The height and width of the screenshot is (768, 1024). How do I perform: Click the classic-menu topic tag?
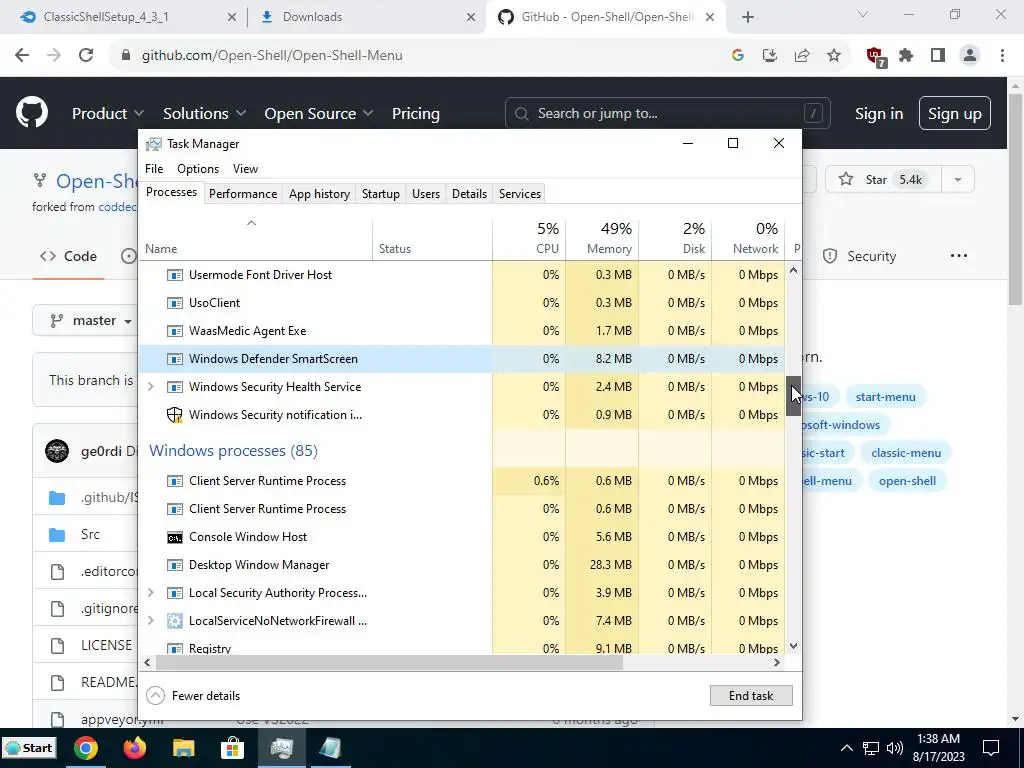(906, 453)
